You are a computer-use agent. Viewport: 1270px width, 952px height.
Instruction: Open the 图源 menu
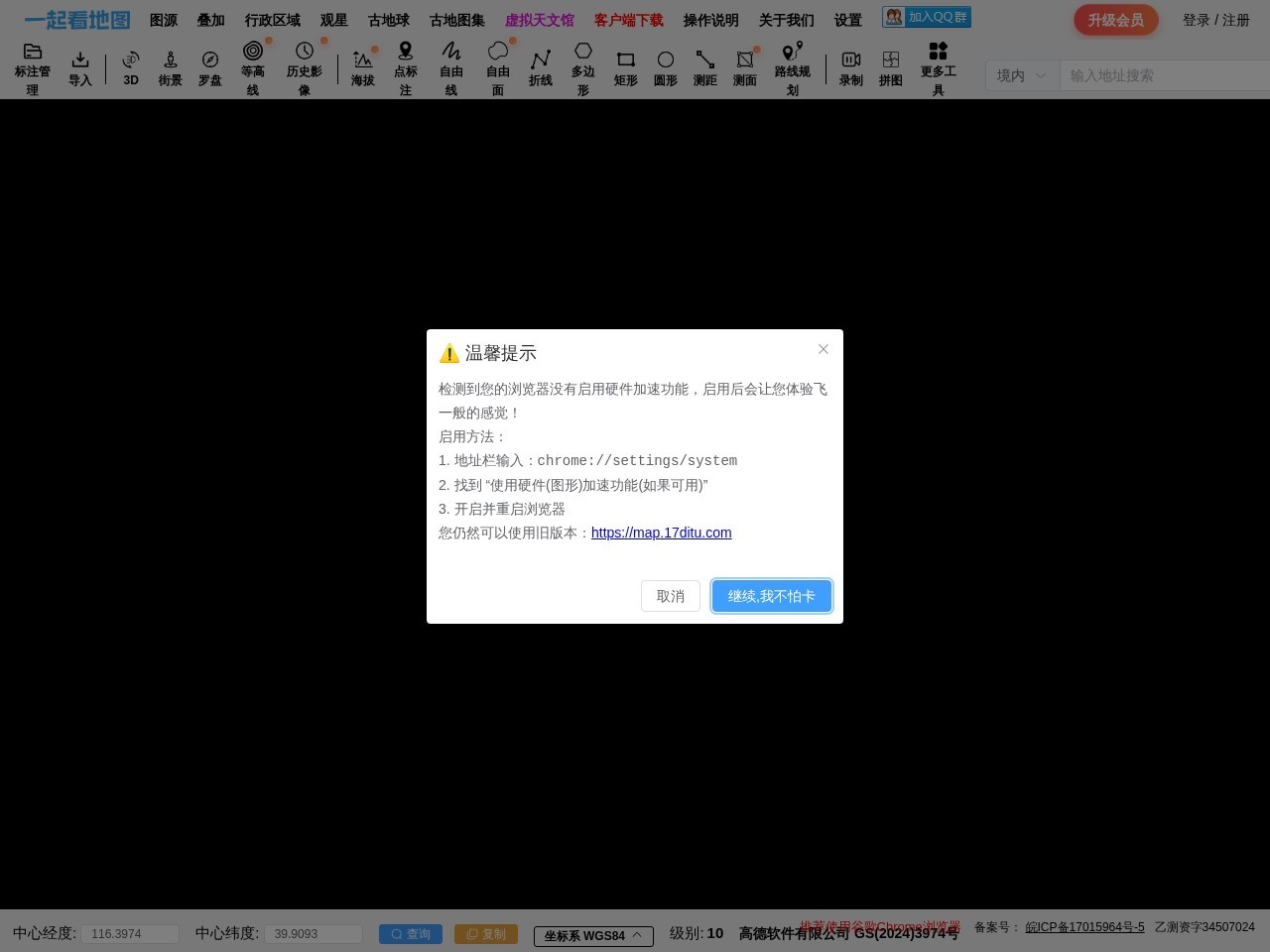coord(163,20)
